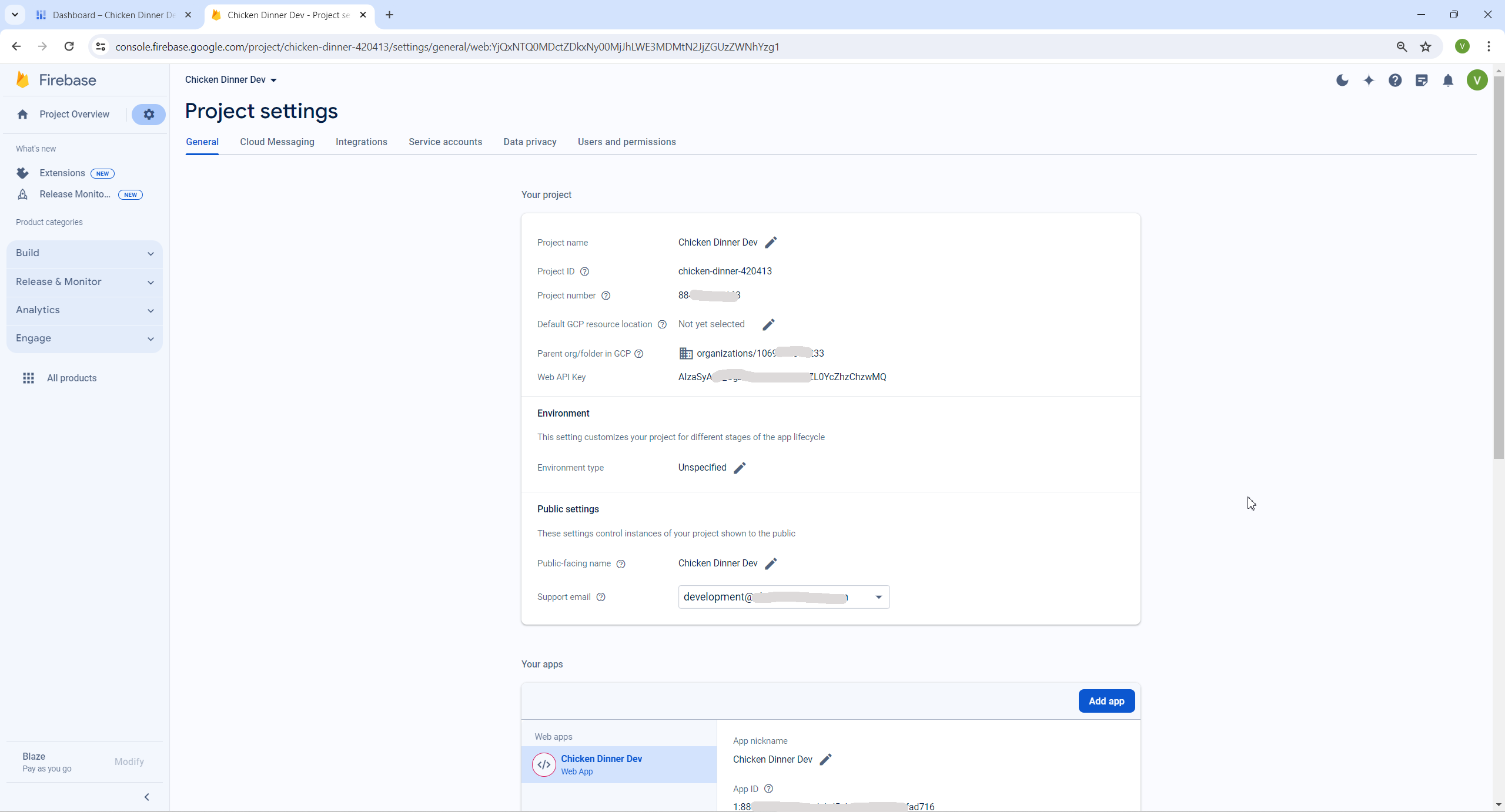This screenshot has height=812, width=1505.
Task: Switch to Service accounts tab
Action: pos(445,142)
